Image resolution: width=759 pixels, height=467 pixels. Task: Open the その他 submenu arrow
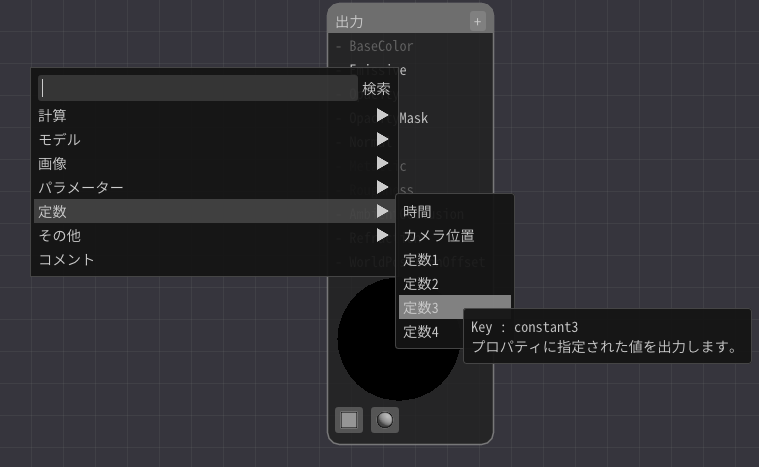tap(382, 235)
